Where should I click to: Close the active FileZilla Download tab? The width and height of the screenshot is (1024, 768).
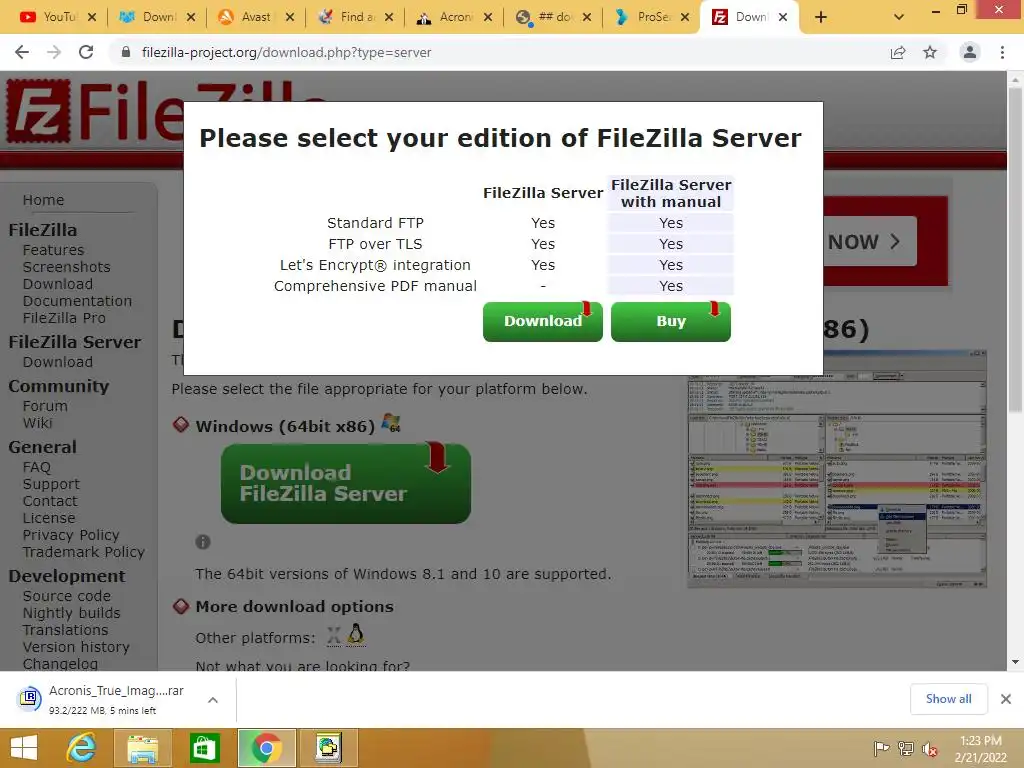coord(783,17)
